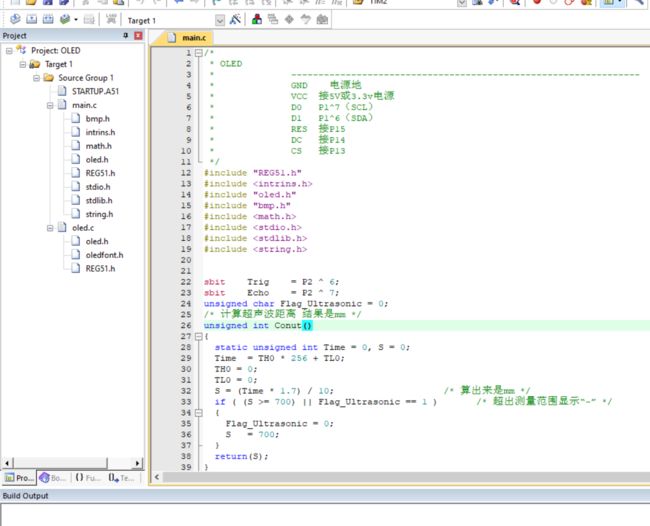Click the Build target icon
Viewport: 650px width, 526px height.
[32, 19]
